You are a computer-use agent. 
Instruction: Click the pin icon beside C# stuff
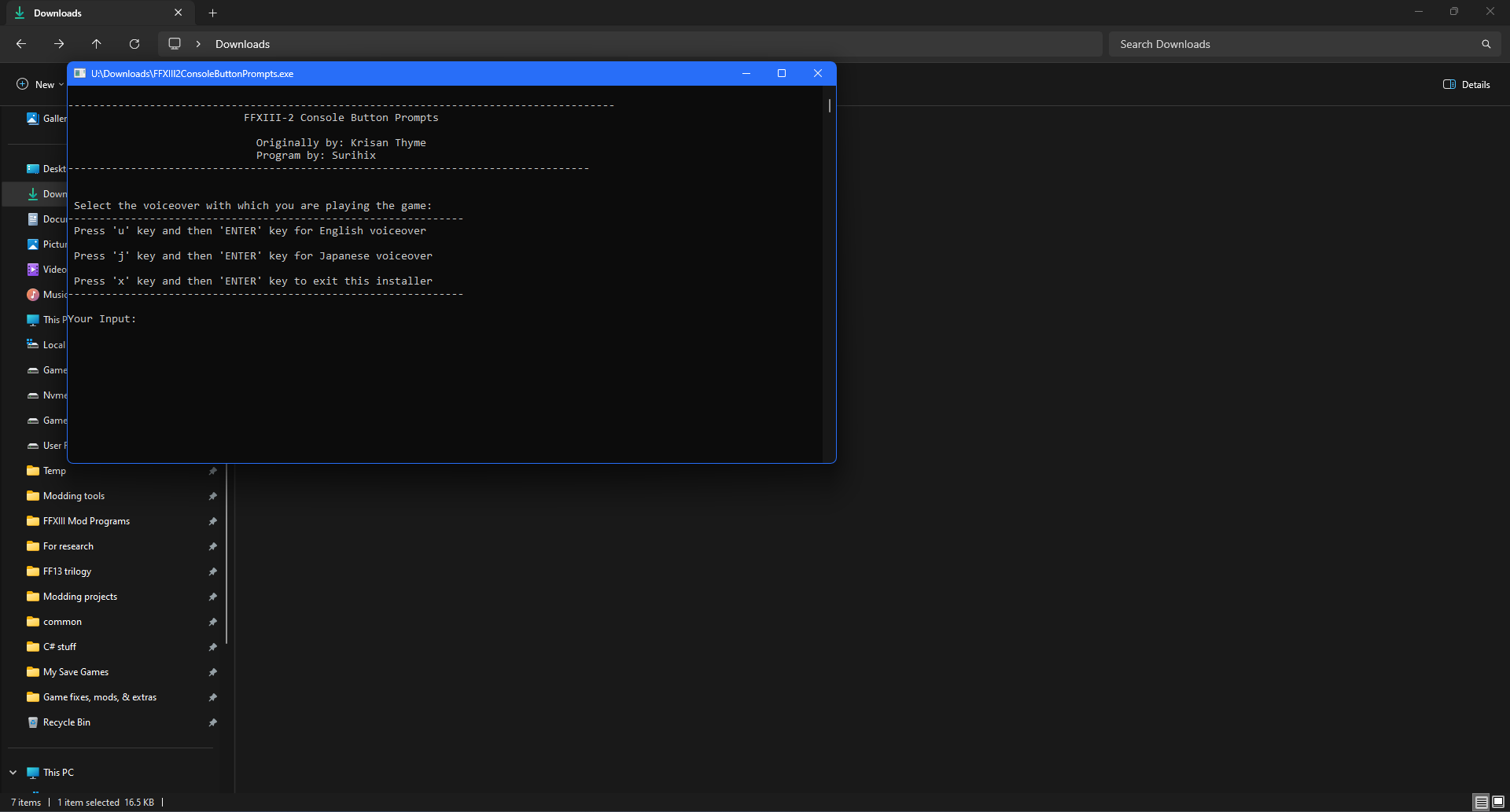pyautogui.click(x=212, y=647)
